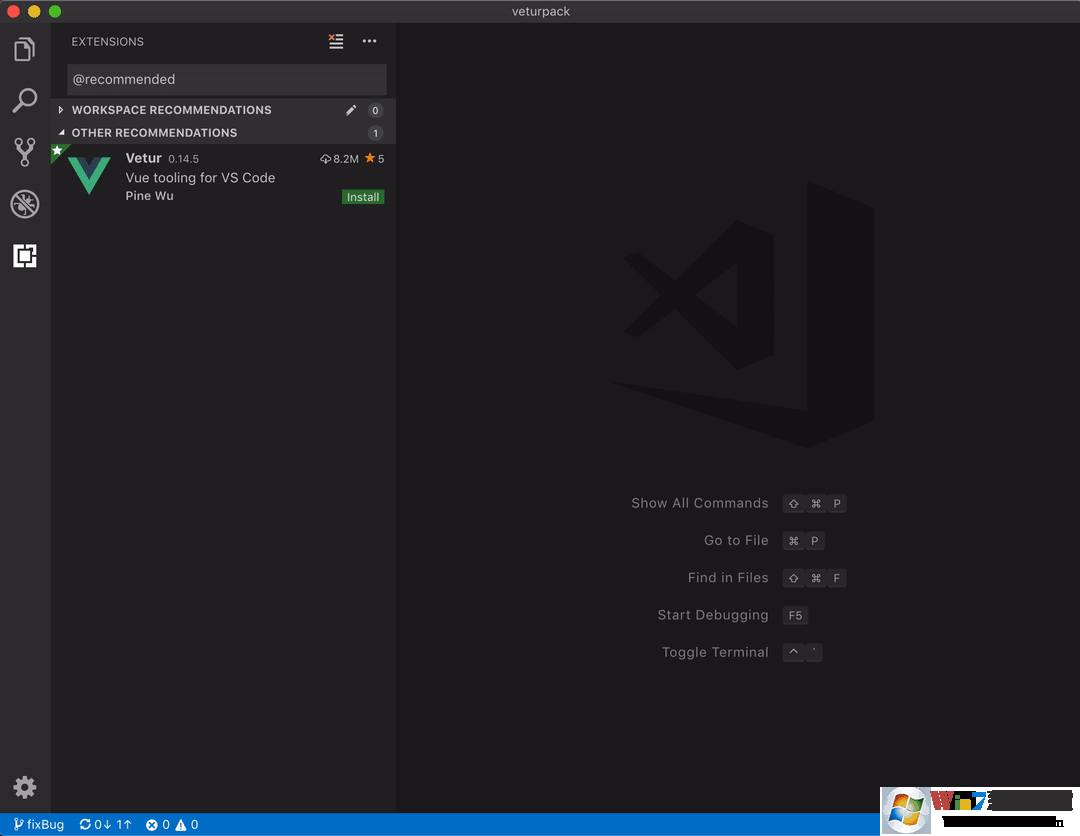Open the fixBug branch indicator in the status bar
The height and width of the screenshot is (836, 1080).
click(38, 824)
